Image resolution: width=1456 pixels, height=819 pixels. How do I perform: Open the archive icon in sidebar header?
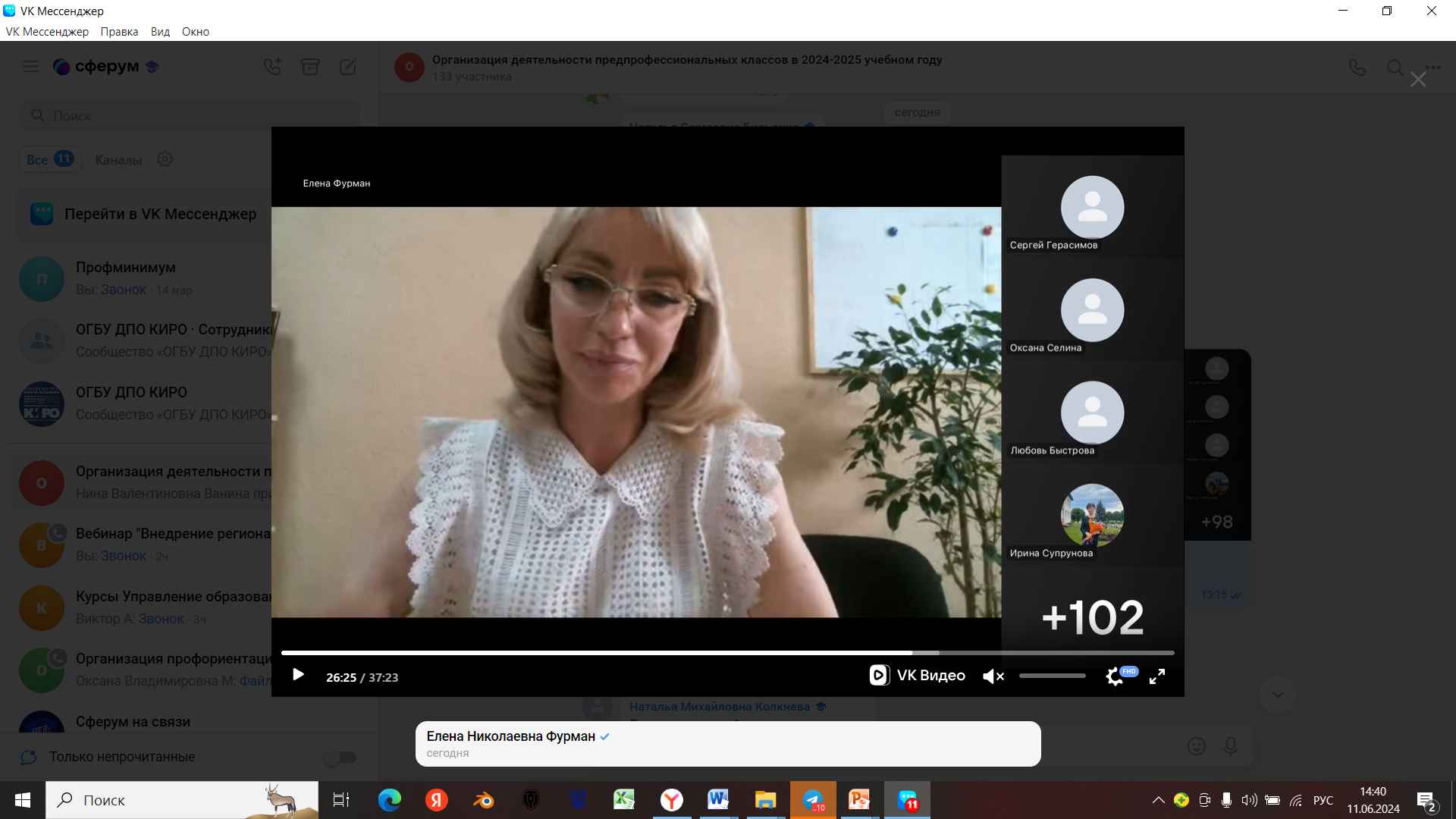[x=310, y=67]
